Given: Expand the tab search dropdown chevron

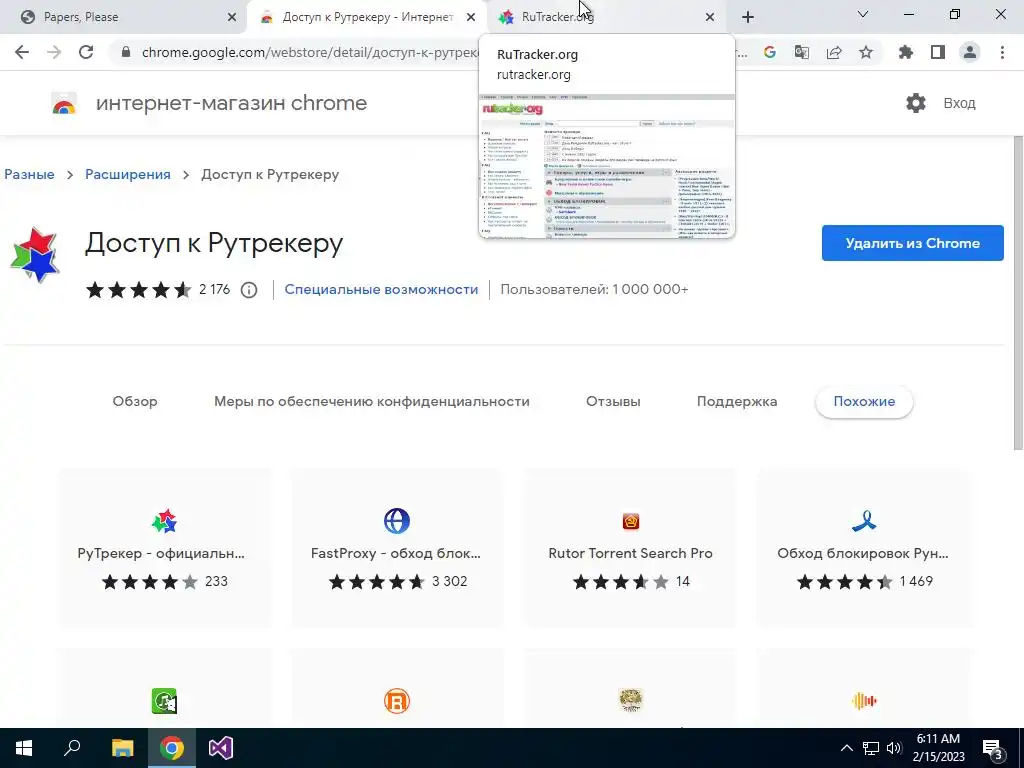Looking at the screenshot, I should tap(863, 14).
